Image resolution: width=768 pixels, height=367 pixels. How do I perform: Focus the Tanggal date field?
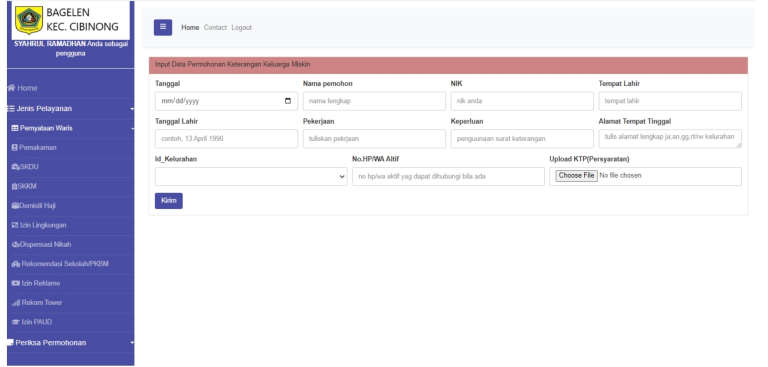point(226,101)
